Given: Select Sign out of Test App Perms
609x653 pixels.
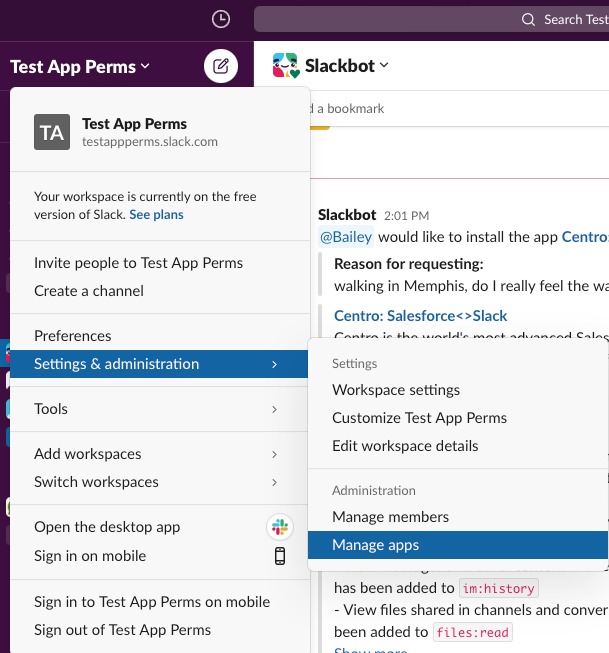Looking at the screenshot, I should tap(160, 630).
